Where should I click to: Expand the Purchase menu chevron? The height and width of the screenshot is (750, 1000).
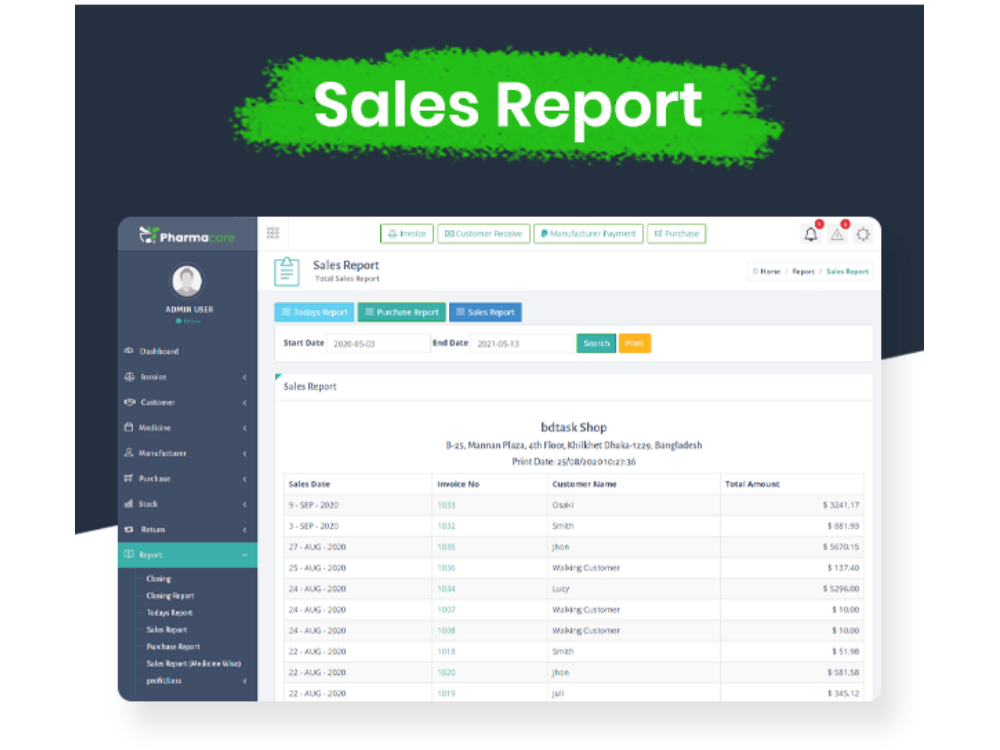pos(245,479)
